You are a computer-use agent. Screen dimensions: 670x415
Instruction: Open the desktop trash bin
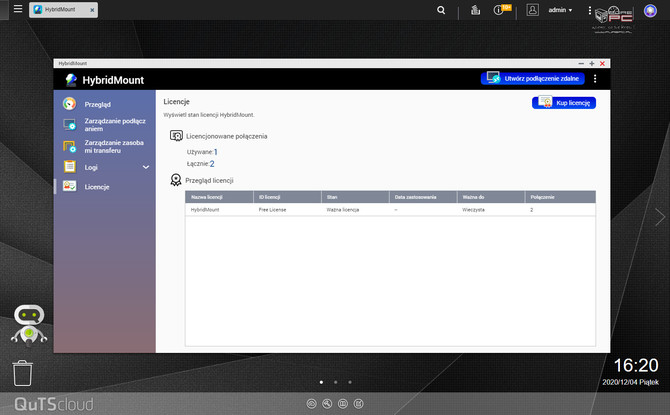click(22, 373)
